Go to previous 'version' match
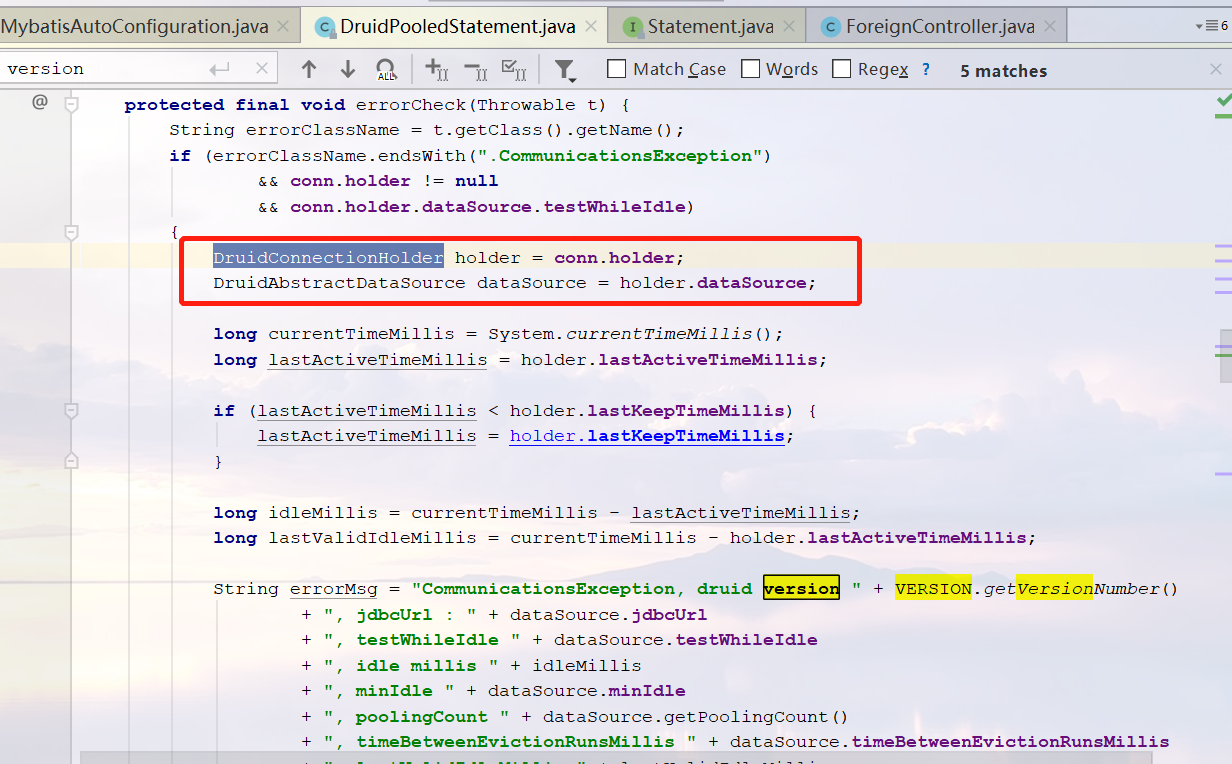The width and height of the screenshot is (1232, 764). point(309,70)
